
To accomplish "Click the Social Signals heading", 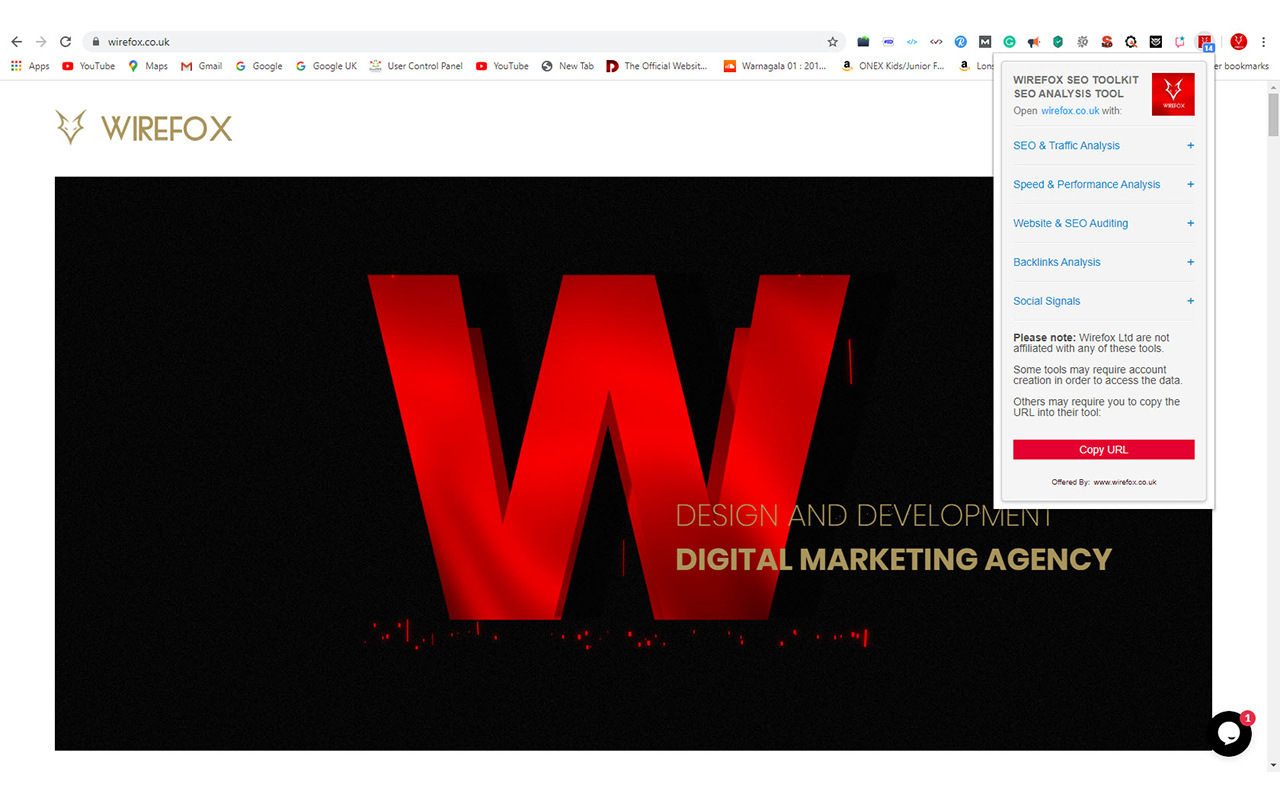I will tap(1046, 301).
